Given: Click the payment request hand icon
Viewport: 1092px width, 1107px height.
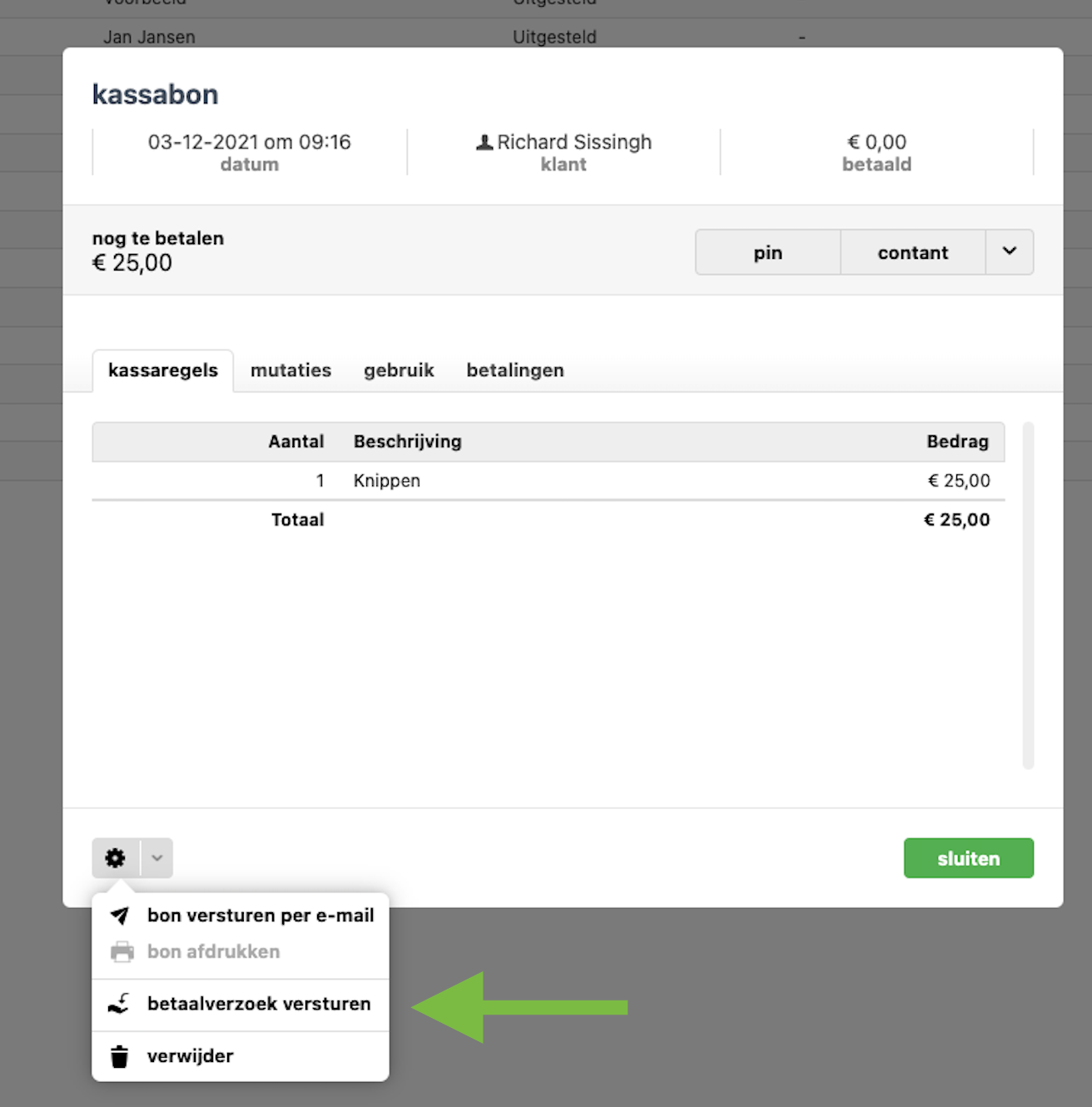Looking at the screenshot, I should [x=120, y=1004].
